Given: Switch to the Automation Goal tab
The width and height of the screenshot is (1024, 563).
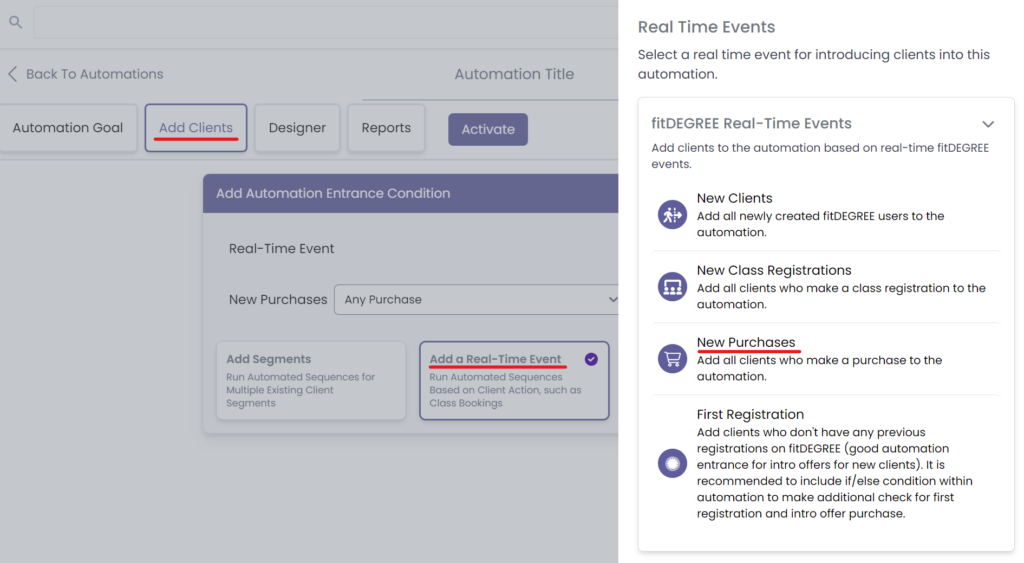Looking at the screenshot, I should click(x=68, y=128).
